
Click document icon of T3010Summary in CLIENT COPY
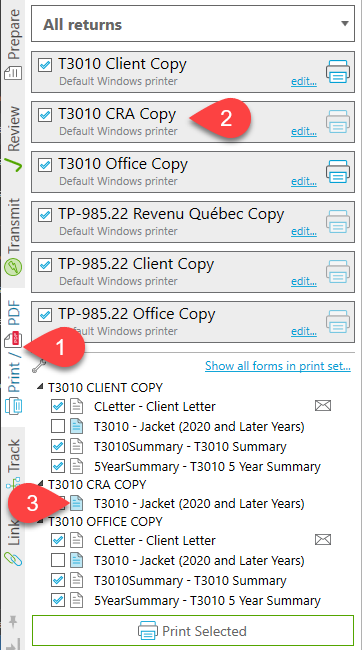pos(76,446)
